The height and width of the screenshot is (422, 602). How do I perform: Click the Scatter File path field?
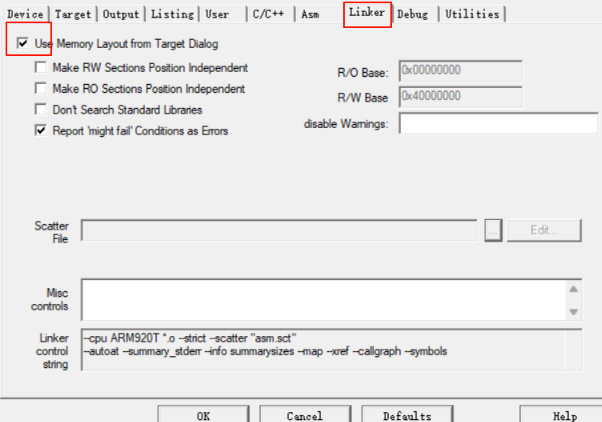(279, 230)
